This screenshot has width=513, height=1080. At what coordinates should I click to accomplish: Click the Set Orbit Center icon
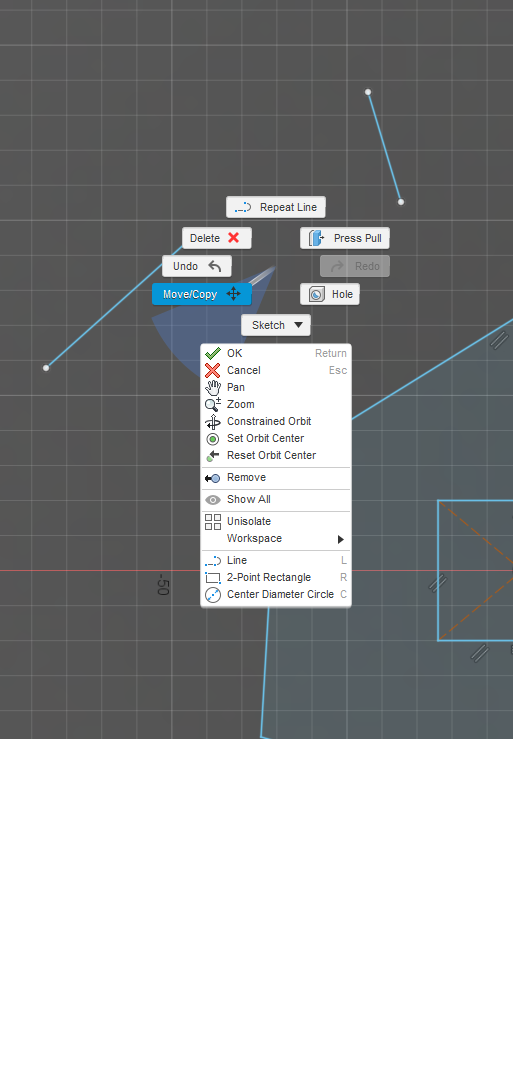pyautogui.click(x=213, y=439)
